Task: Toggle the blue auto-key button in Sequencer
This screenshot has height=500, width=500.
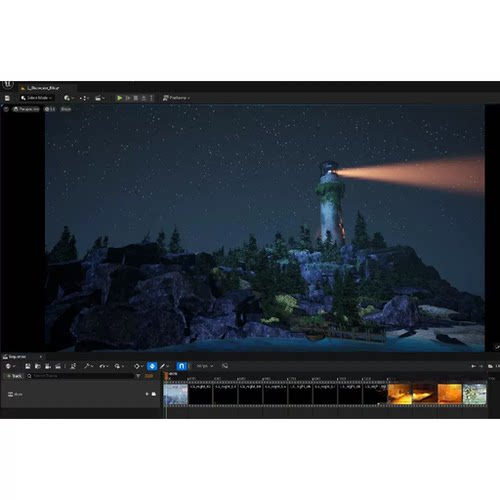Action: [x=152, y=366]
